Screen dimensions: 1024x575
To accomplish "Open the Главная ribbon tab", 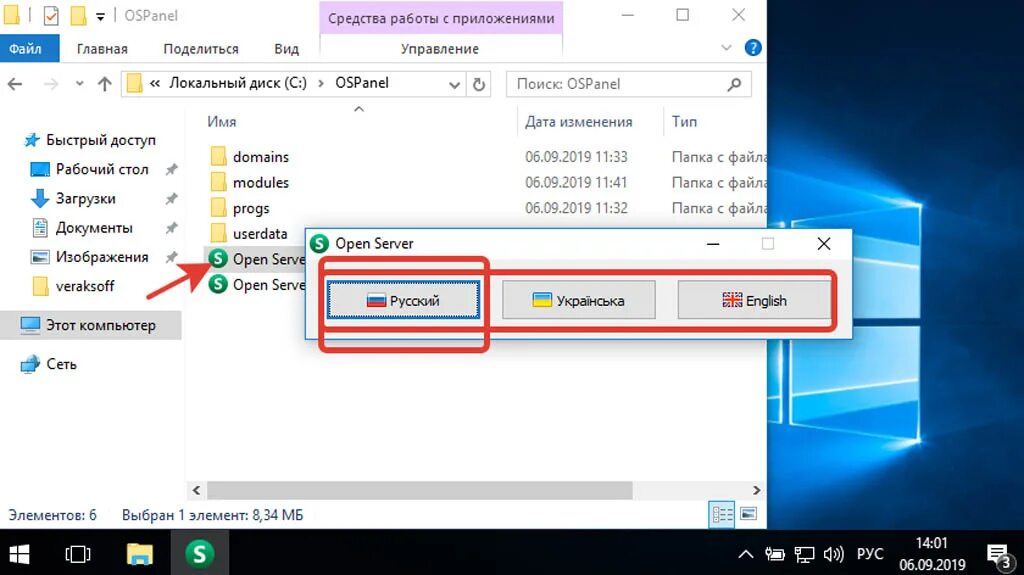I will 102,48.
